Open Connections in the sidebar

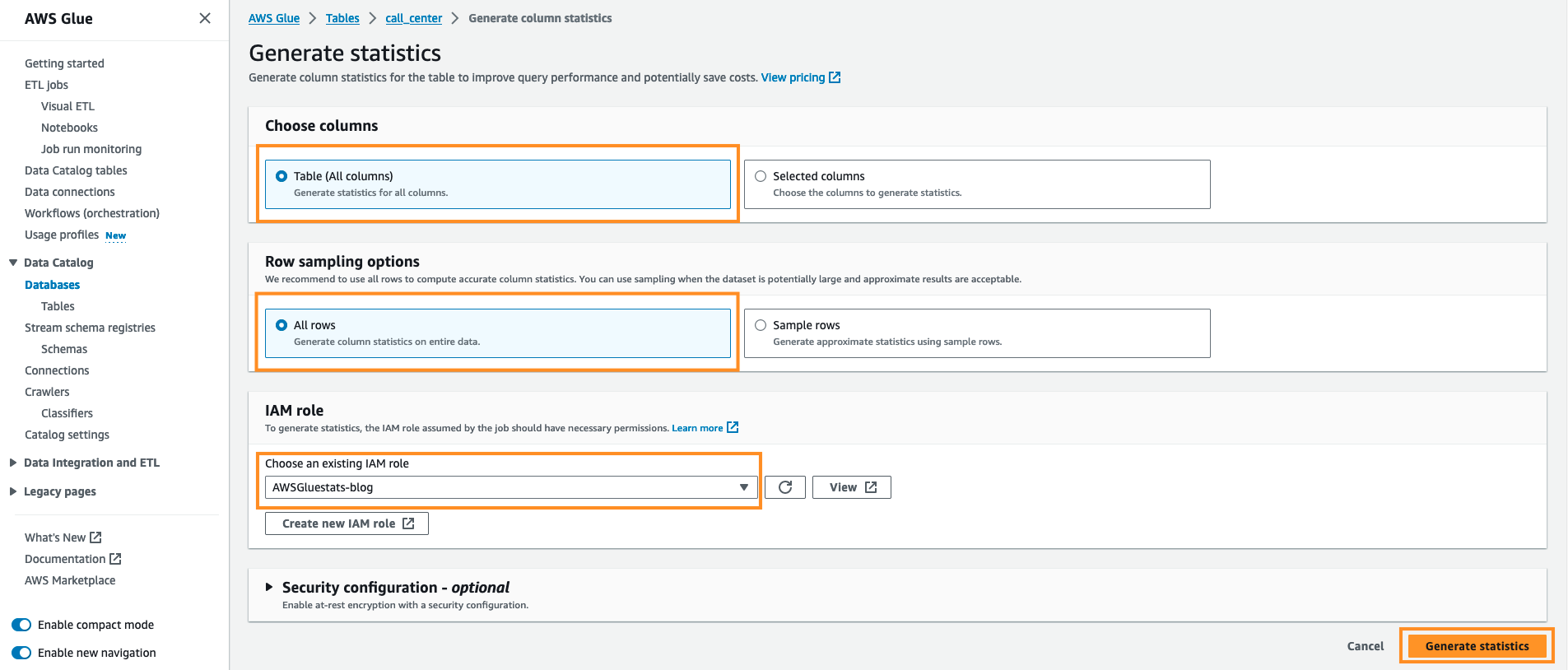click(57, 370)
